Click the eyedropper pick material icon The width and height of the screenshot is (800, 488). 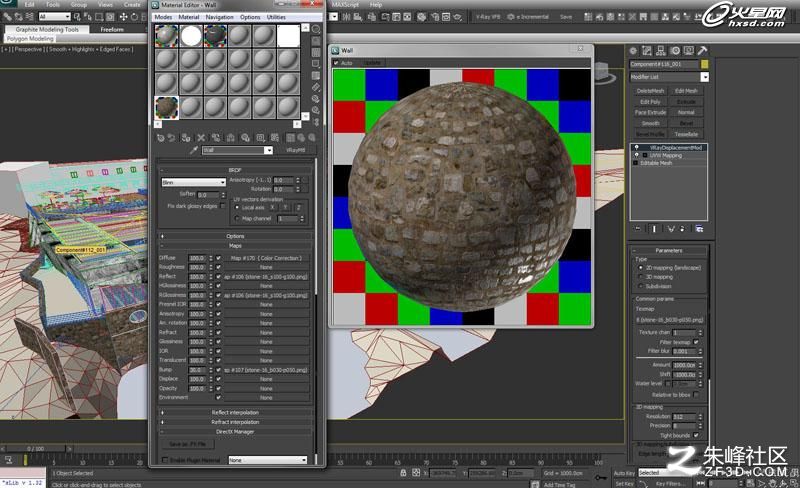(193, 150)
